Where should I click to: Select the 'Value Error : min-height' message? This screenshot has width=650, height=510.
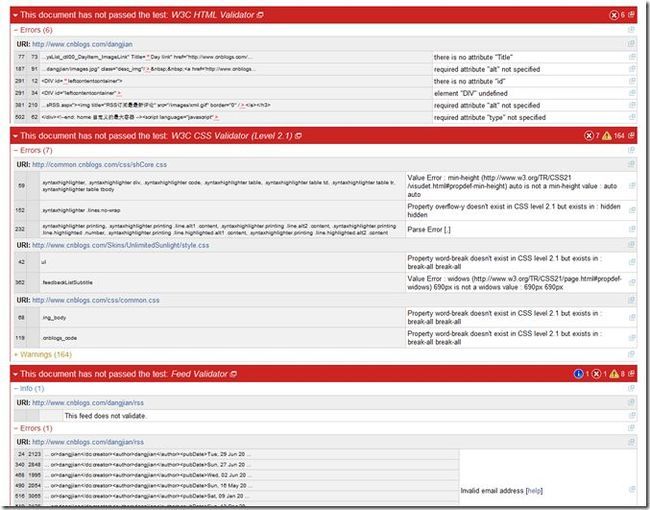click(514, 186)
